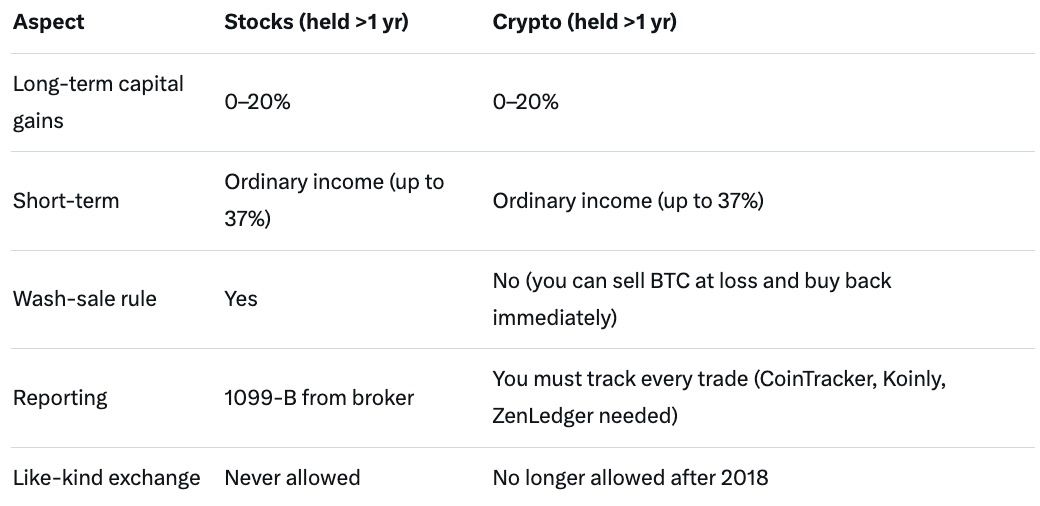Click the Long-term capital gains row label
The width and height of the screenshot is (1040, 506).
pyautogui.click(x=98, y=102)
